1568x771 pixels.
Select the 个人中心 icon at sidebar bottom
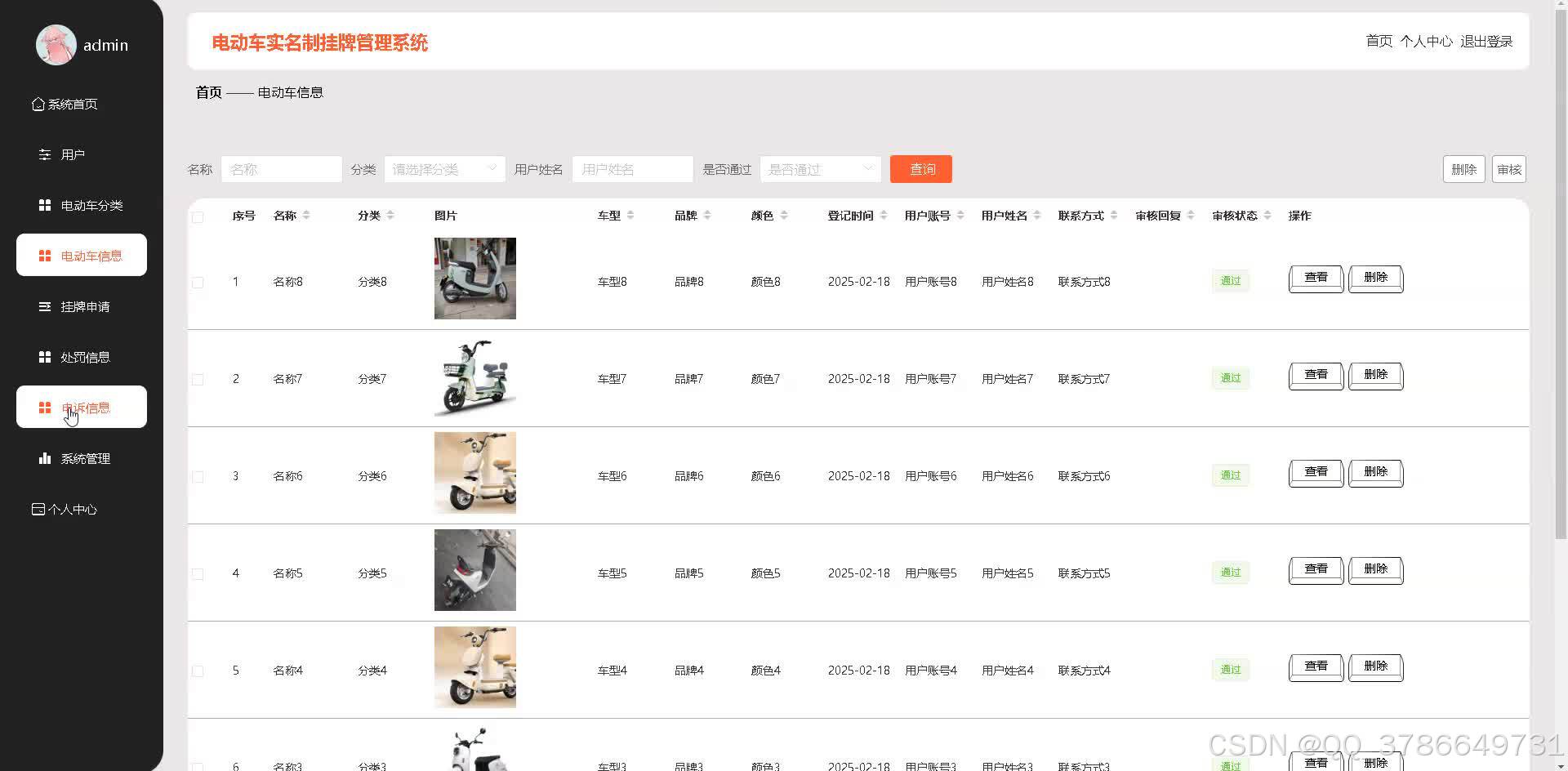(x=38, y=509)
